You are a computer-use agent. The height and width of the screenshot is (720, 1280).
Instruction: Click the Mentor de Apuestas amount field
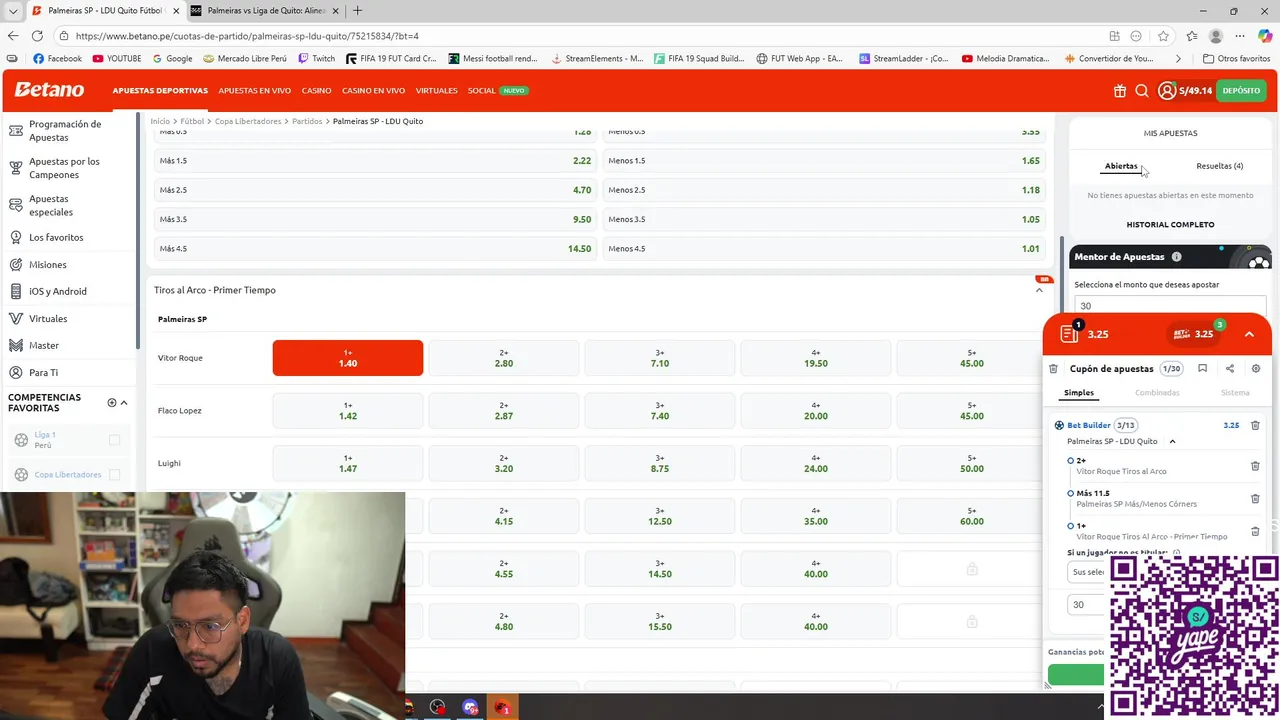[x=1170, y=307]
